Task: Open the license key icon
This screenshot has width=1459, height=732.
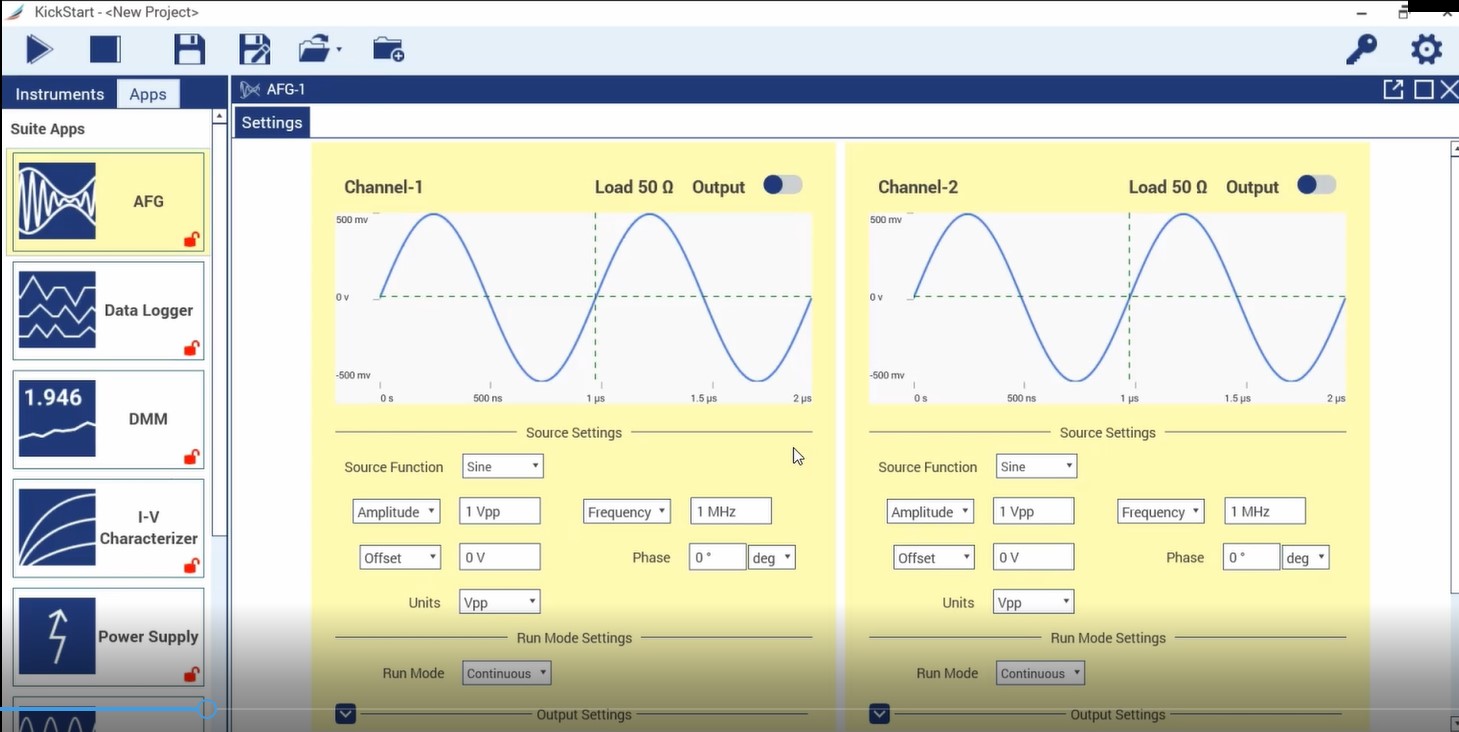Action: click(1361, 49)
